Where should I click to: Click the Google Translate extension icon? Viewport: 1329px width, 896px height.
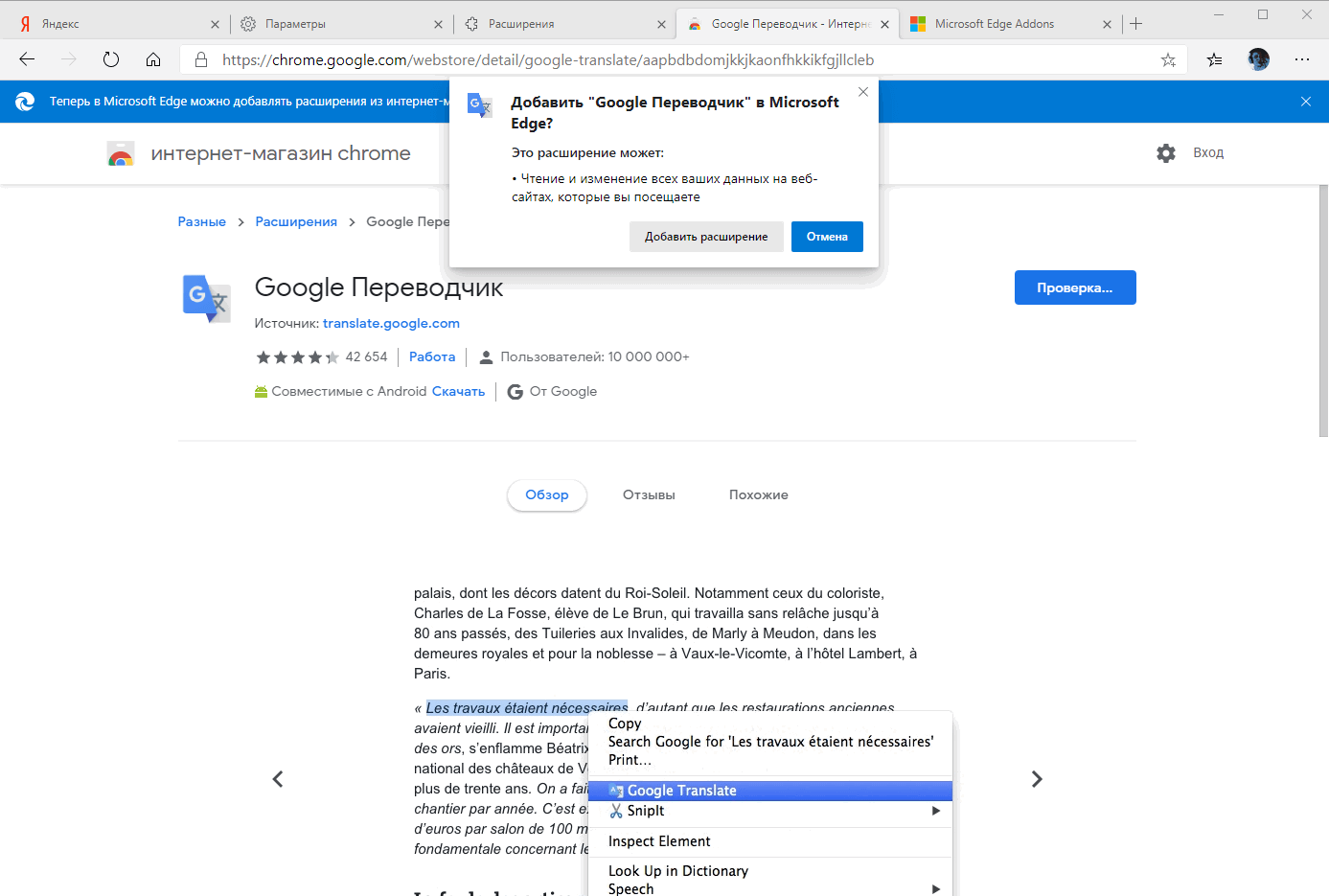pos(207,298)
